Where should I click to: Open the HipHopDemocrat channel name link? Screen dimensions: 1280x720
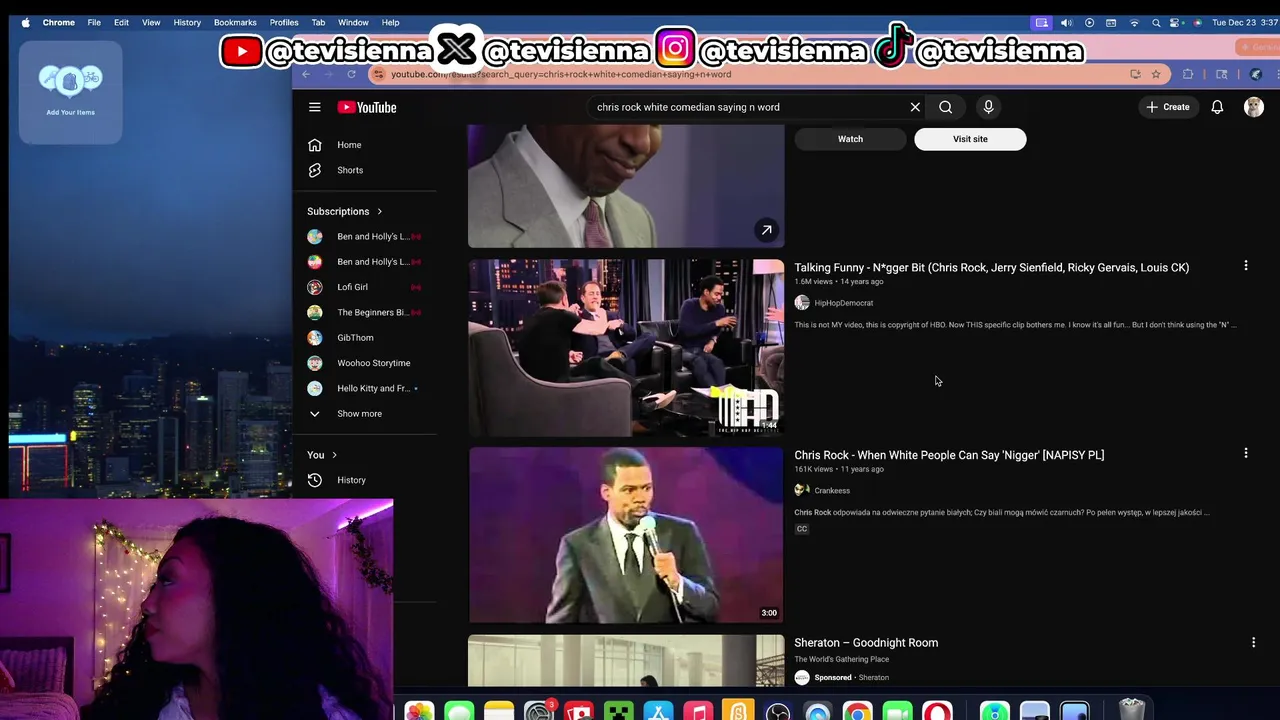(x=843, y=303)
